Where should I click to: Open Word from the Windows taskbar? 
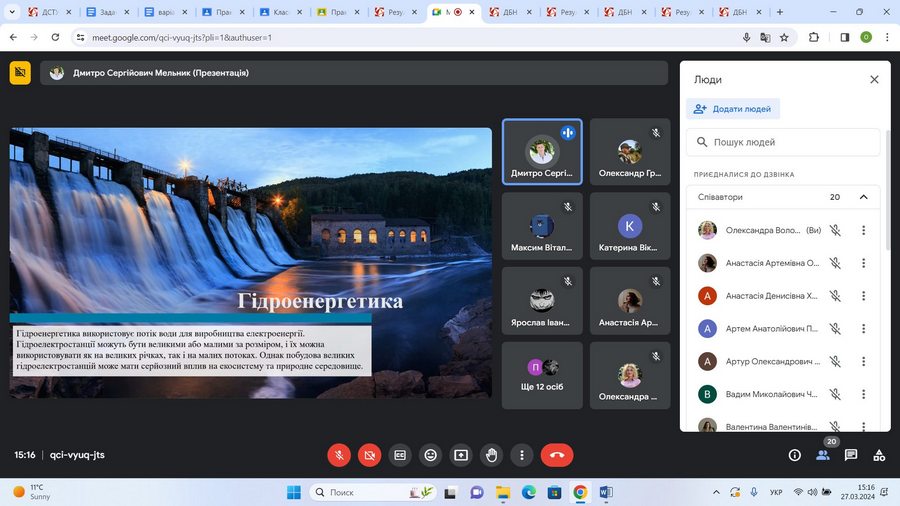coord(606,492)
